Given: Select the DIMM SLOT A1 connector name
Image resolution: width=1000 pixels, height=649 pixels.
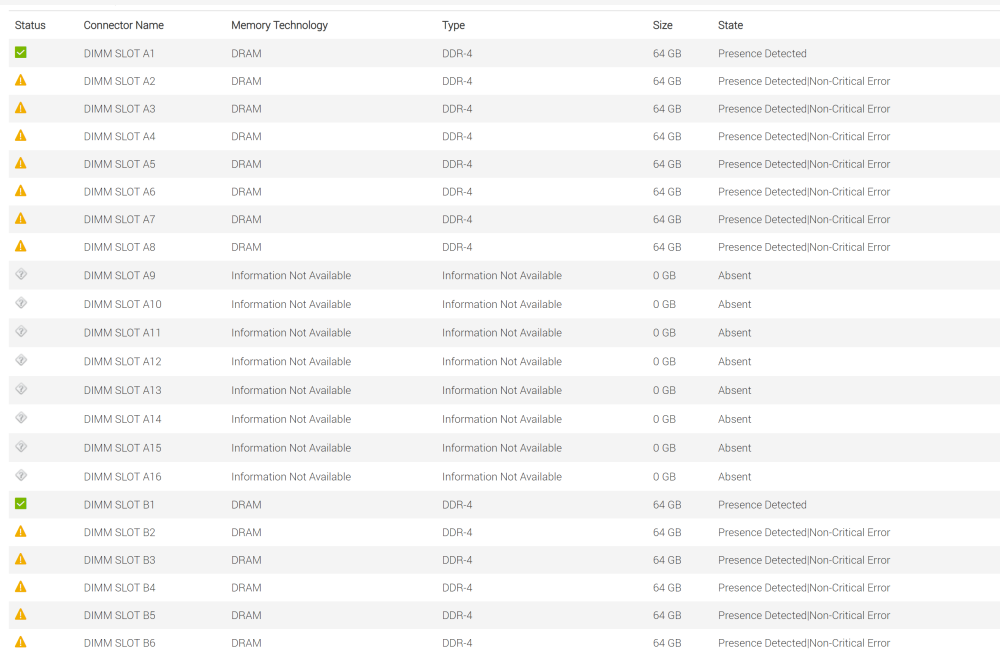Looking at the screenshot, I should (x=119, y=54).
